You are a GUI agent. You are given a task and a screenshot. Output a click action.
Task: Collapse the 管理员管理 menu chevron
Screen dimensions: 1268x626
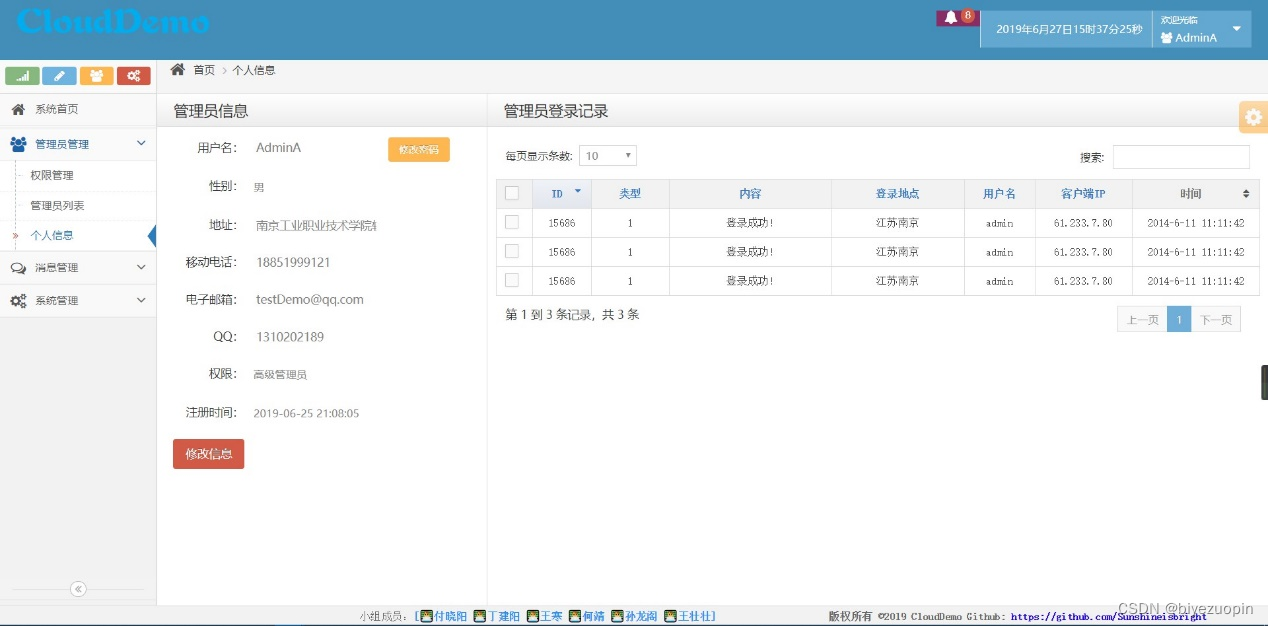[x=141, y=144]
